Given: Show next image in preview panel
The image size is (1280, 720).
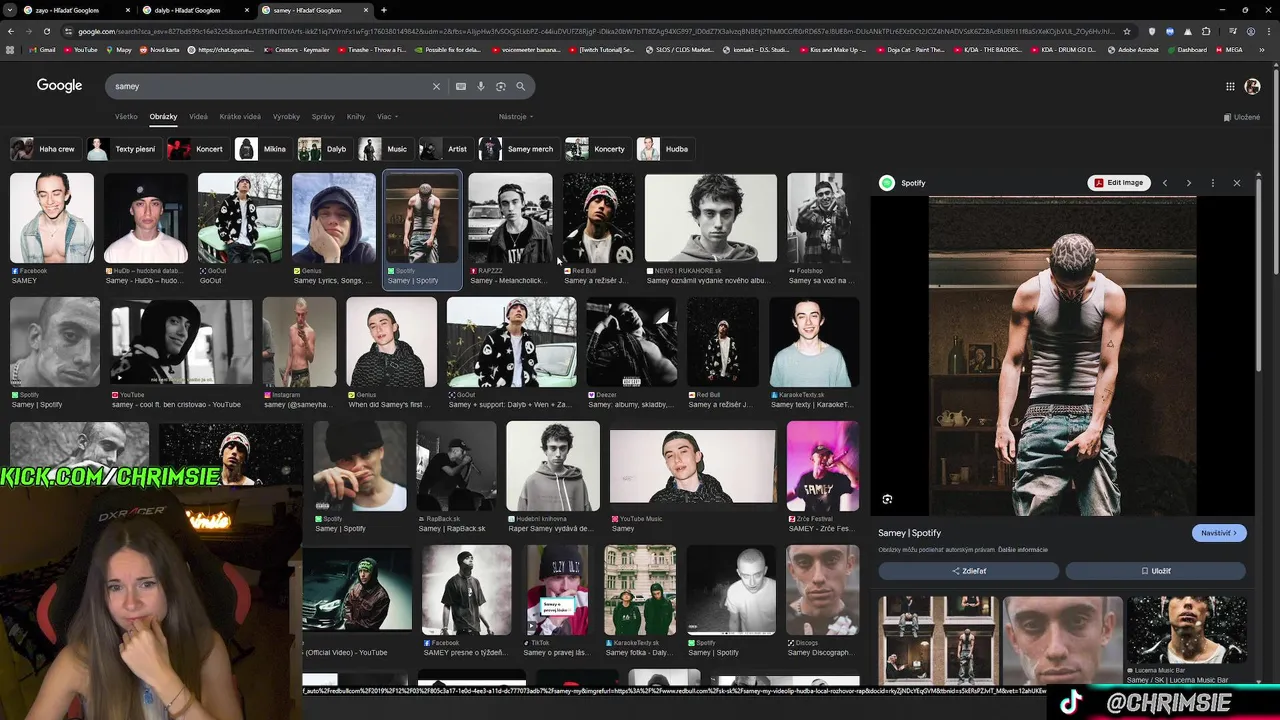Looking at the screenshot, I should pyautogui.click(x=1188, y=183).
